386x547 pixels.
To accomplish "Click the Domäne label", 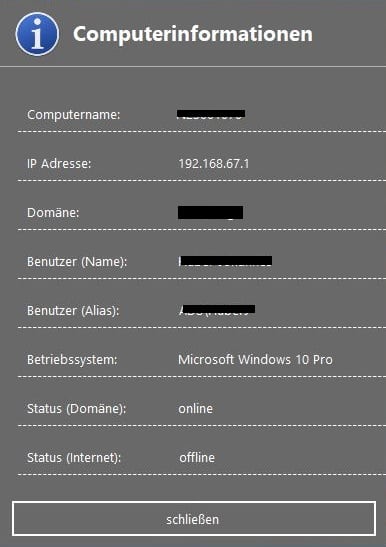I will tap(53, 212).
